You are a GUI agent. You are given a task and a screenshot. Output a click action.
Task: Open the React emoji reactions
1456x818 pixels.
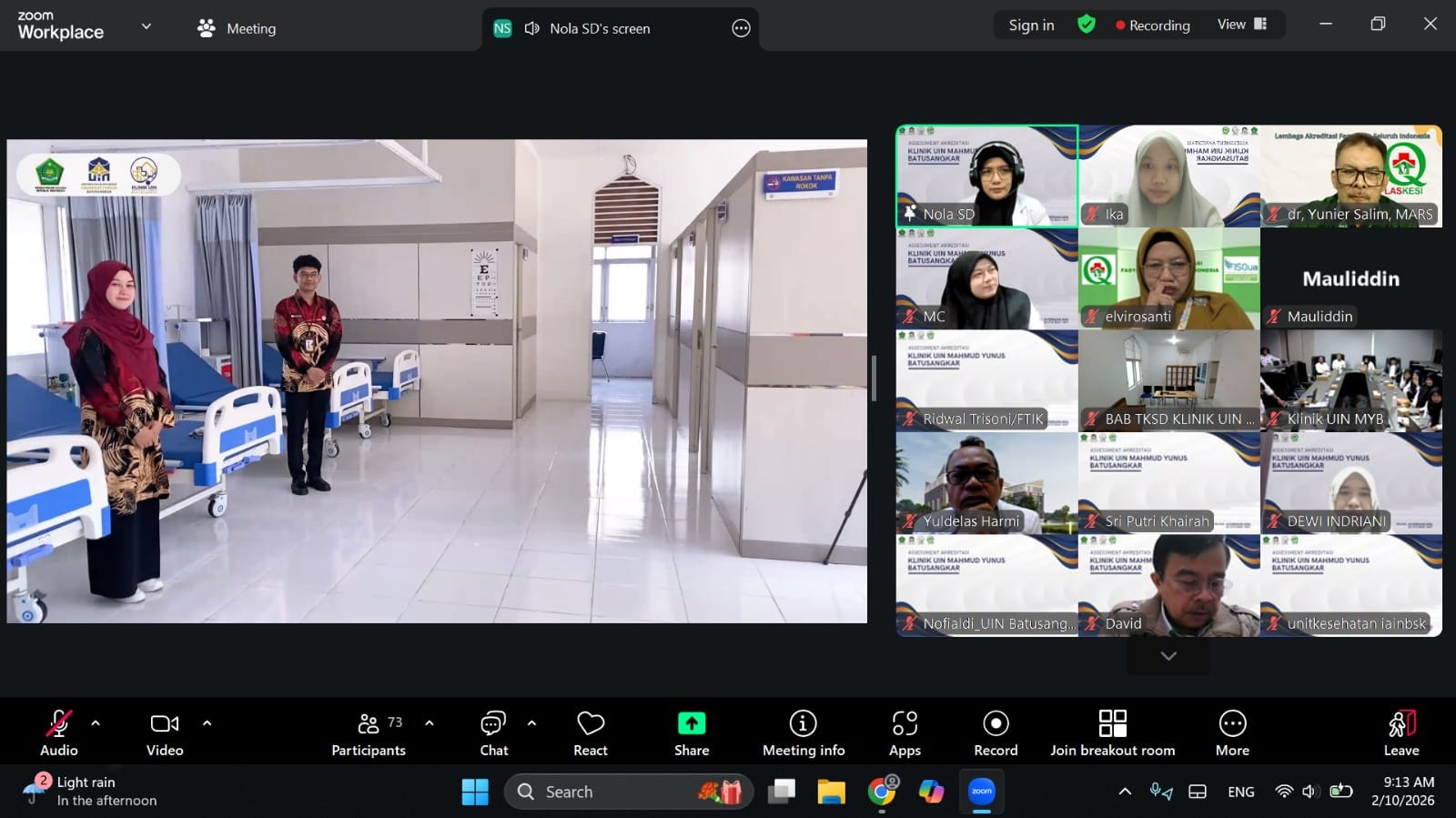(x=590, y=732)
